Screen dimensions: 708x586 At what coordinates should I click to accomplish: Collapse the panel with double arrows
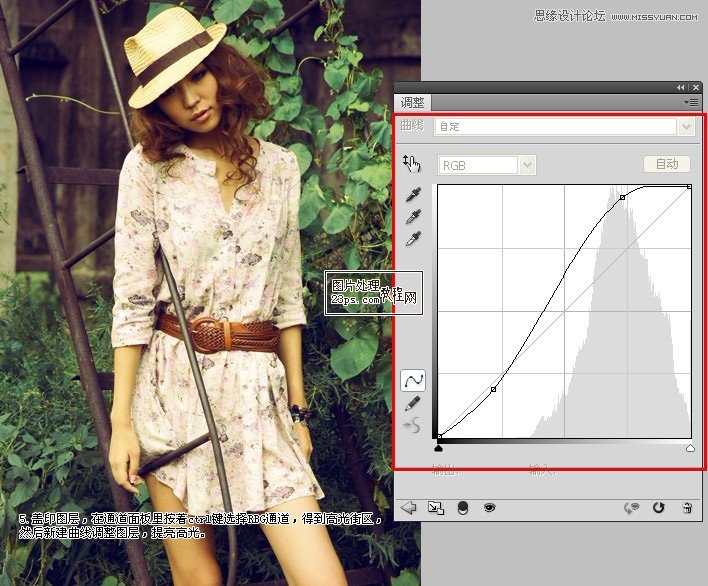click(x=680, y=88)
